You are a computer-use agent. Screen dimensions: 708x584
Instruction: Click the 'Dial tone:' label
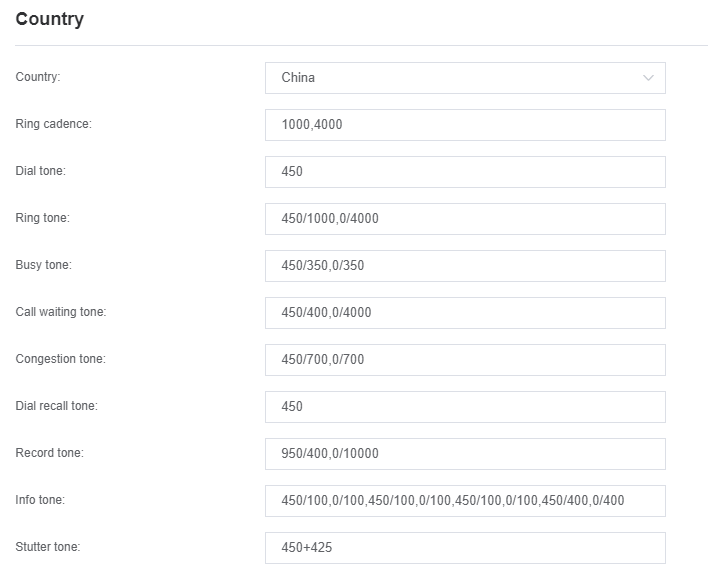coord(41,171)
